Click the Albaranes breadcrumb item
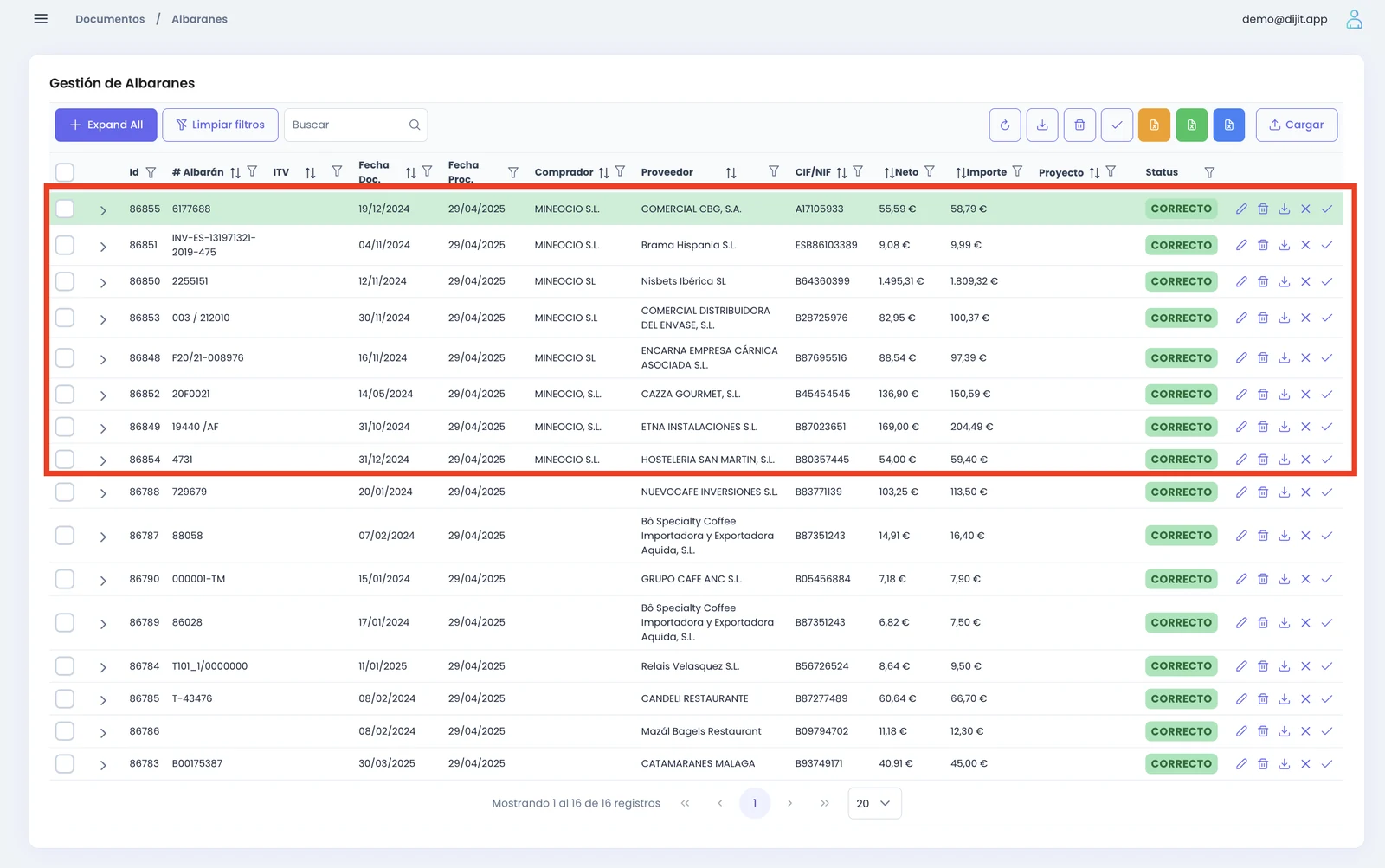 pyautogui.click(x=199, y=19)
